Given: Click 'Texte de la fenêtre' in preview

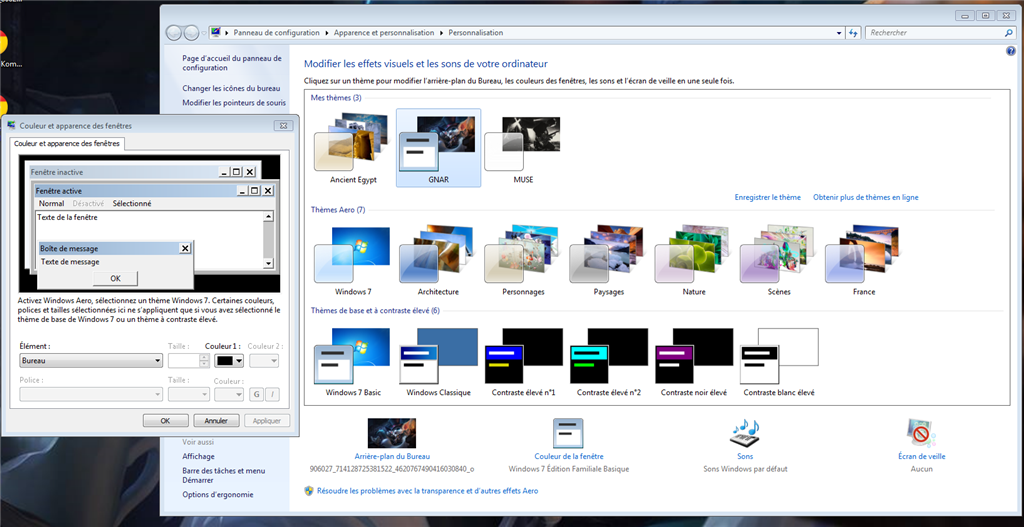Looking at the screenshot, I should tap(67, 217).
